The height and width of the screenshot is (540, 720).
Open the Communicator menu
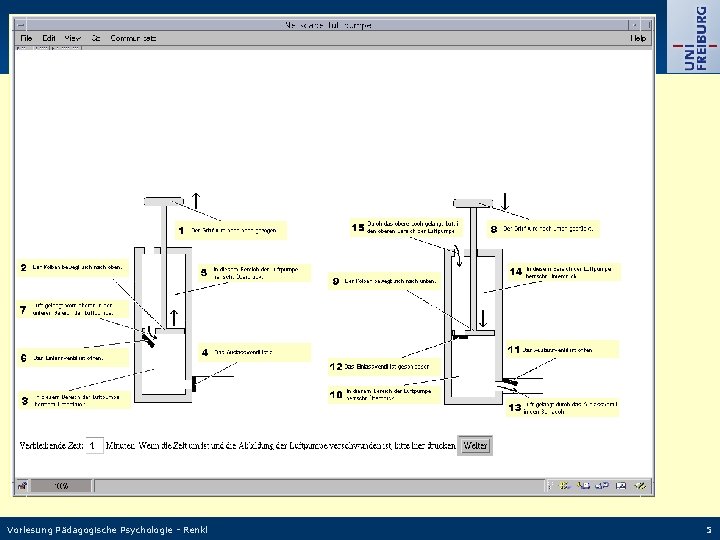tap(133, 38)
